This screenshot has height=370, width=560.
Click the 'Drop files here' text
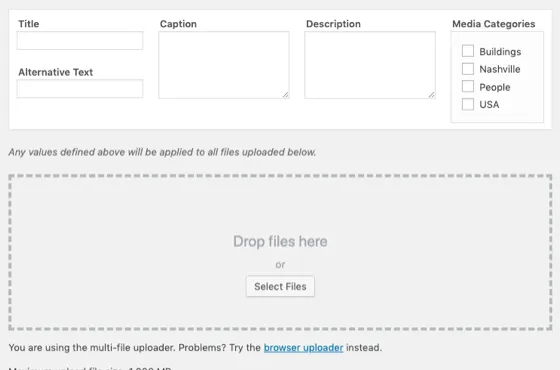[x=280, y=241]
